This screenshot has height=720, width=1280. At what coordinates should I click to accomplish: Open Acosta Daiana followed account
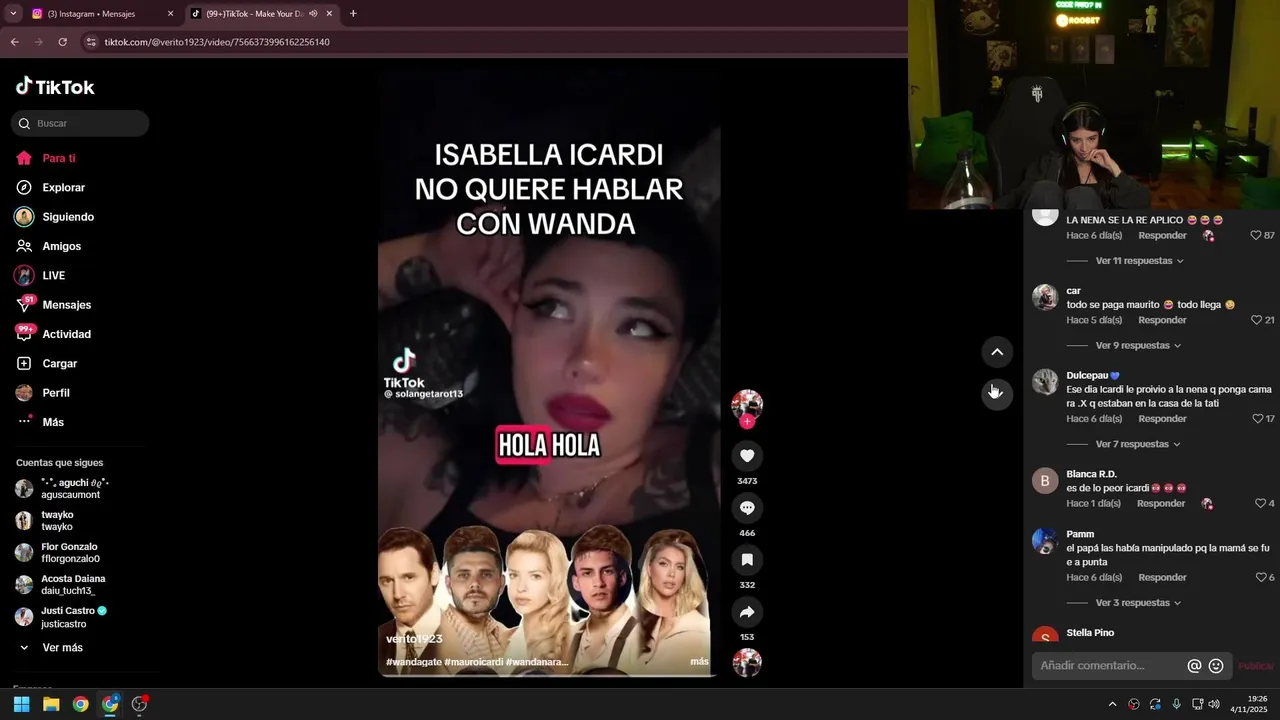click(x=60, y=585)
